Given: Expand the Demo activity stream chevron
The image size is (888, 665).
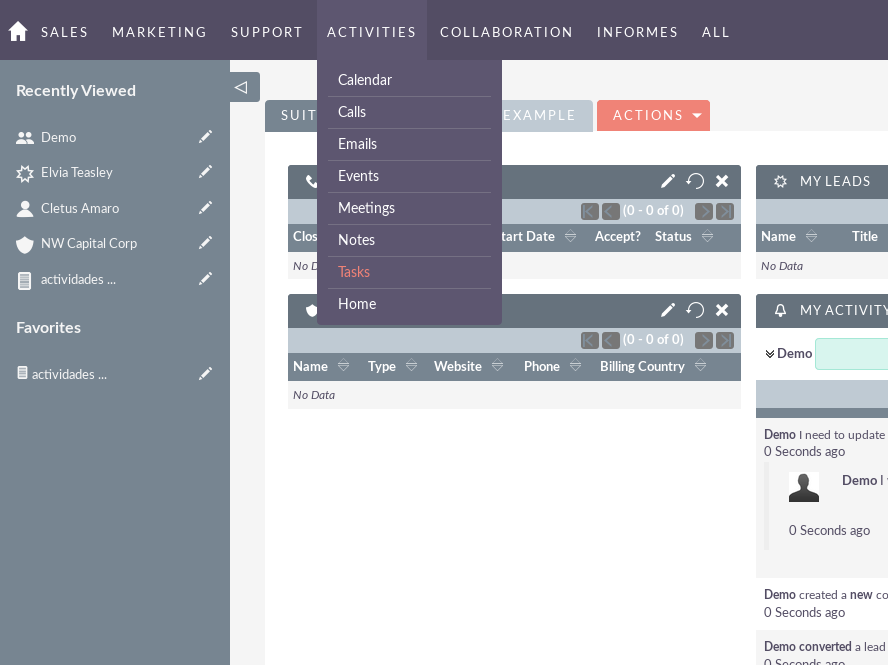Looking at the screenshot, I should tap(770, 354).
